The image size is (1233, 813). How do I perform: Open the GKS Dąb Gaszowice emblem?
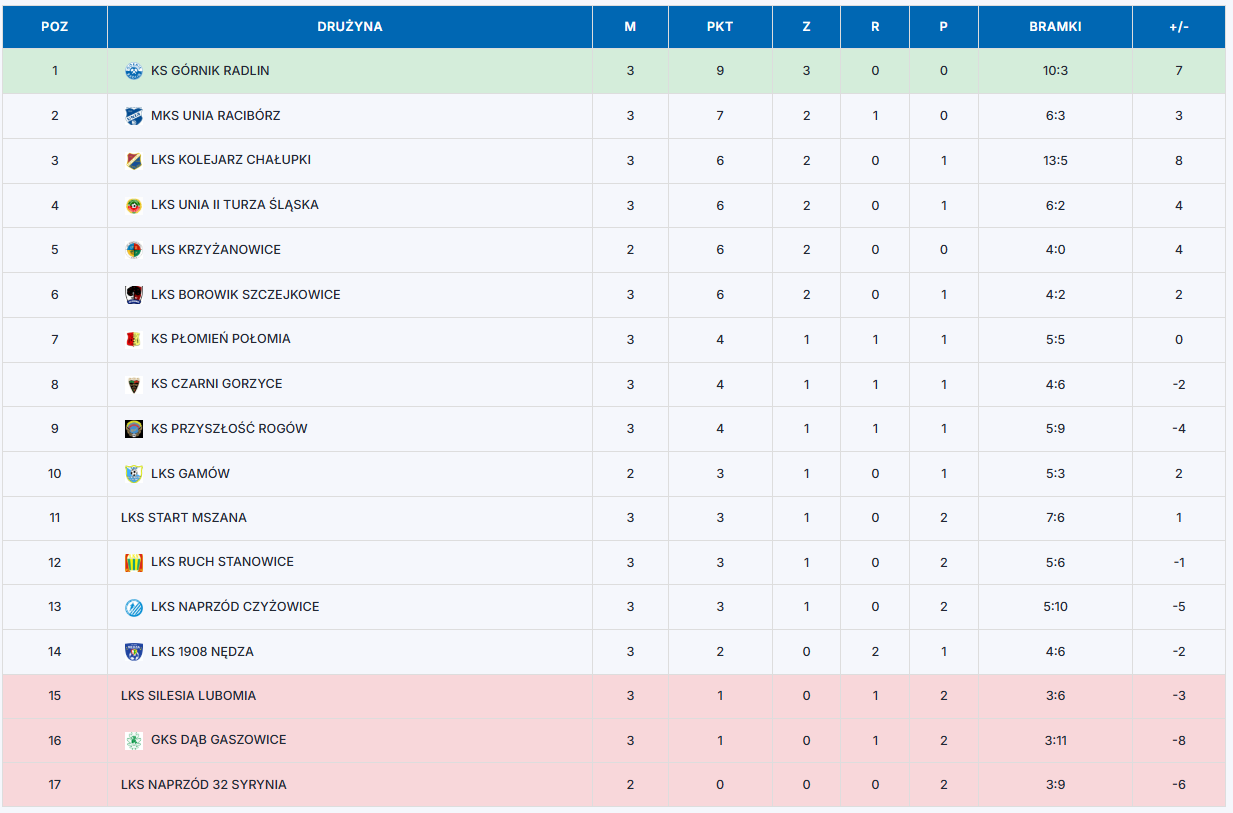pos(134,740)
